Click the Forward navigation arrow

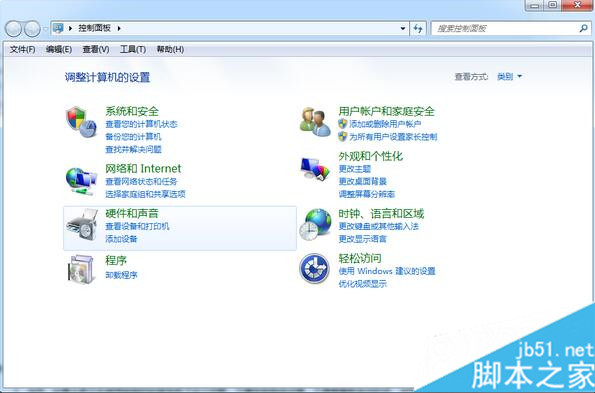pyautogui.click(x=32, y=28)
